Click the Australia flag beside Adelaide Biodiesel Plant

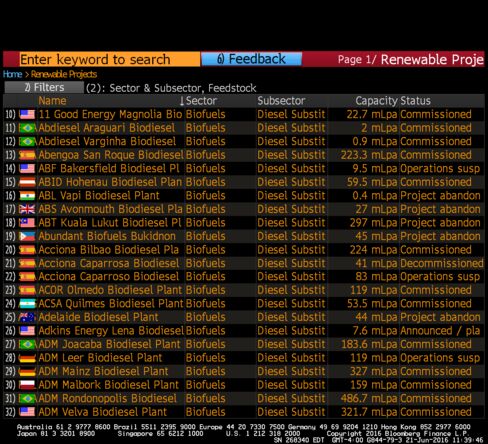27,317
